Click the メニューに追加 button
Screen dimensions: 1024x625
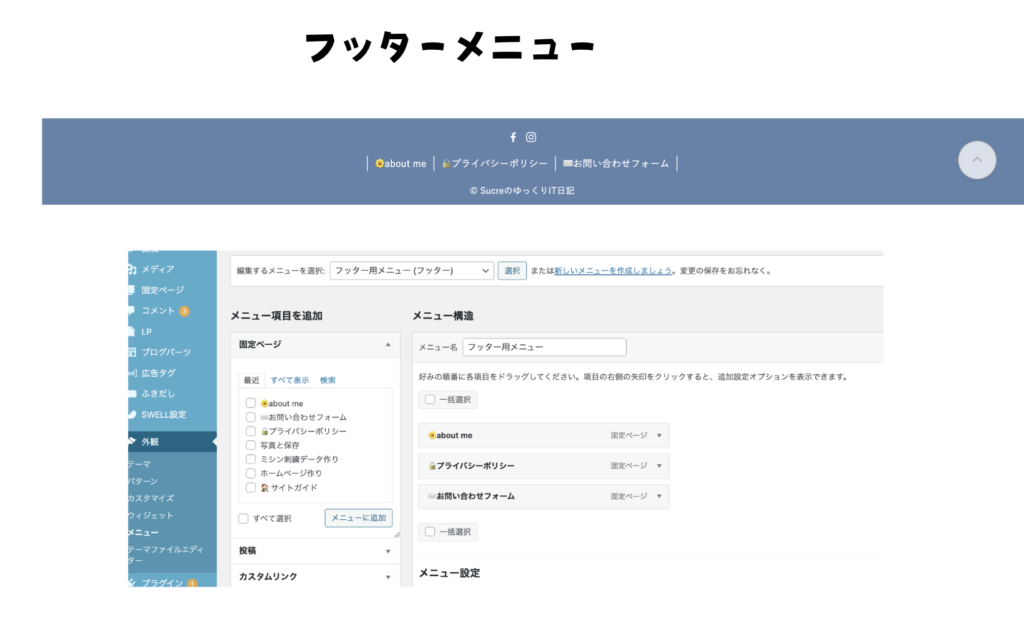(x=358, y=518)
